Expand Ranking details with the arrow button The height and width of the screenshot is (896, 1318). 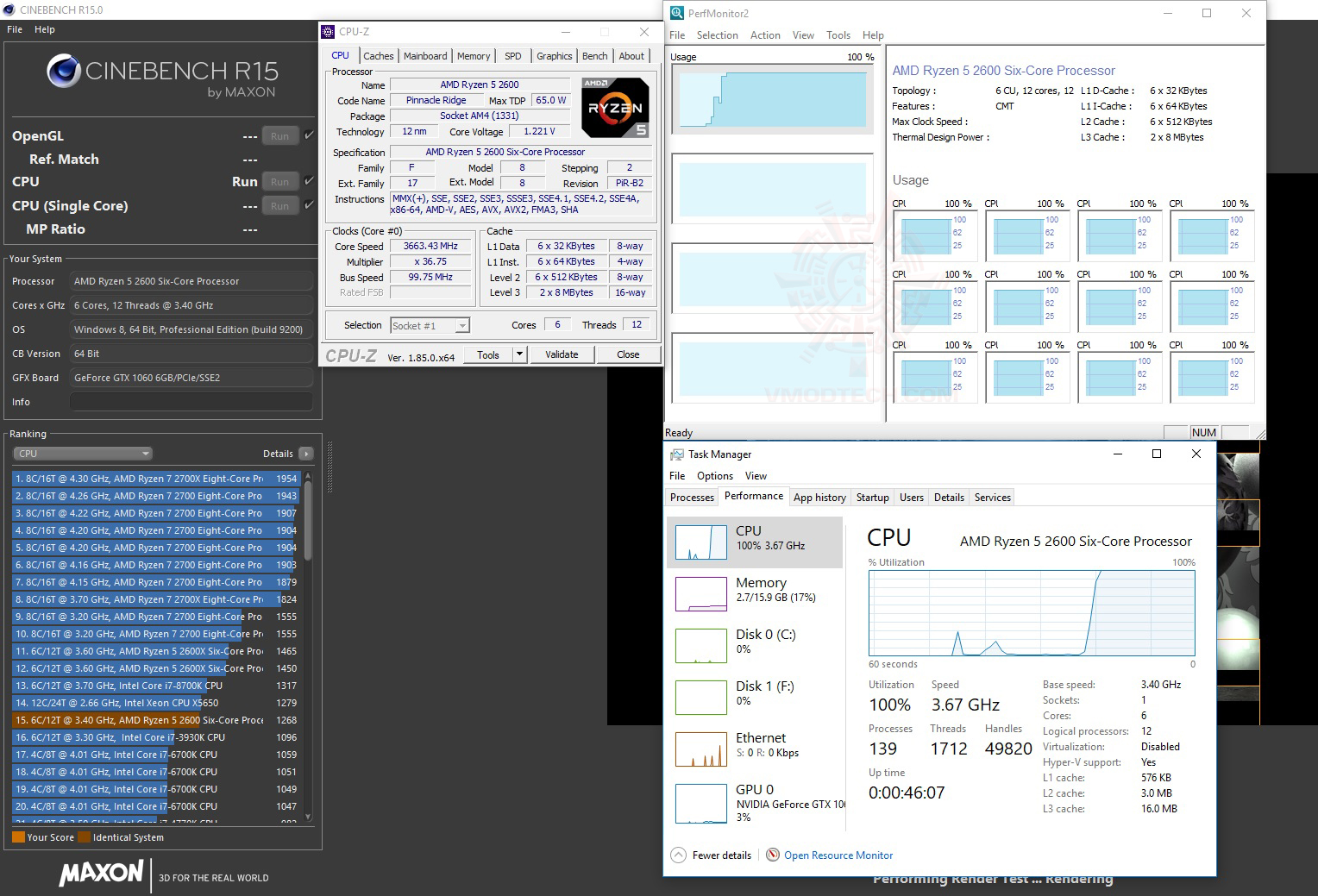pyautogui.click(x=305, y=454)
